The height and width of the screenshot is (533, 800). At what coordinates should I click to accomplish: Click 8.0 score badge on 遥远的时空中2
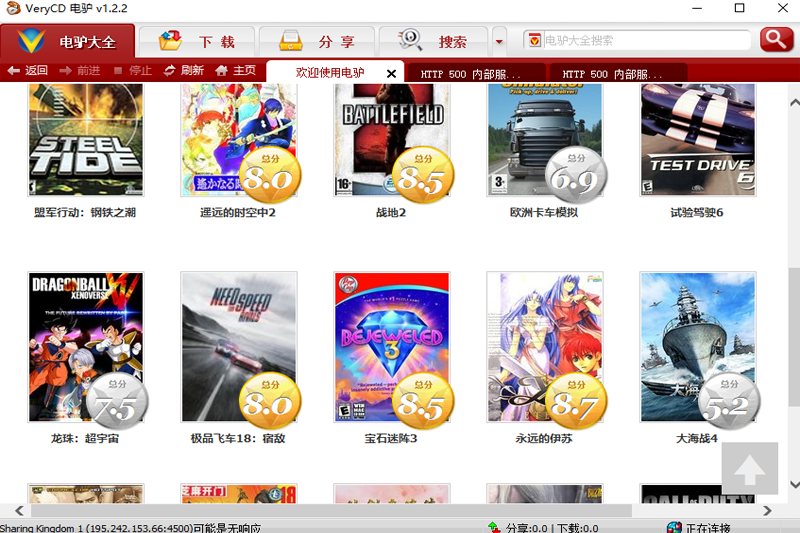click(269, 175)
